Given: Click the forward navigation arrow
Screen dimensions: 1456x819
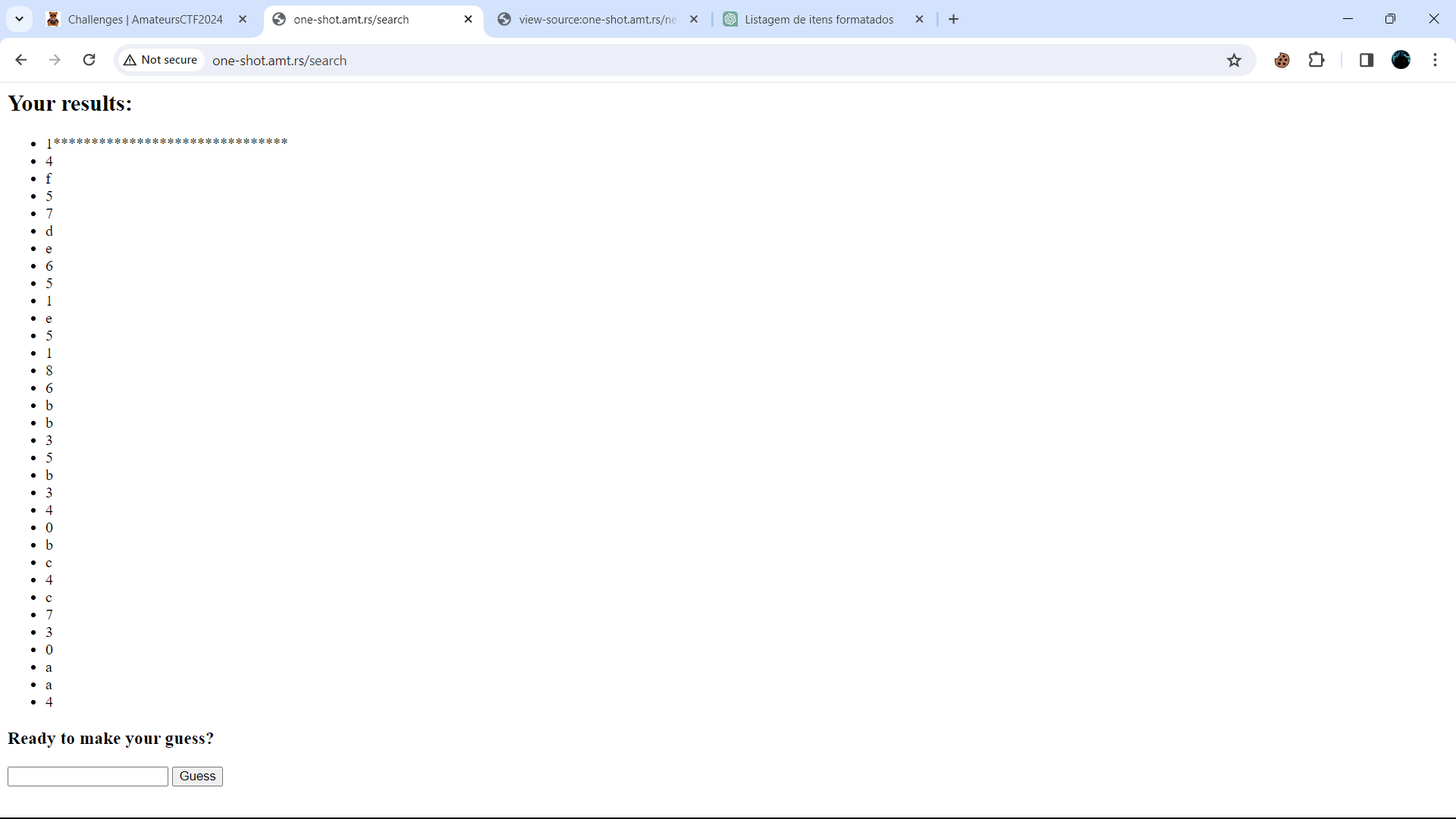Looking at the screenshot, I should [x=55, y=60].
